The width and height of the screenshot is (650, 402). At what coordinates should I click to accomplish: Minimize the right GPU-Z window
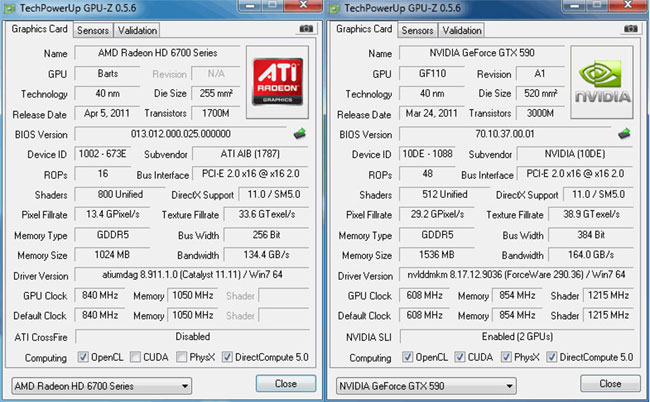(575, 5)
